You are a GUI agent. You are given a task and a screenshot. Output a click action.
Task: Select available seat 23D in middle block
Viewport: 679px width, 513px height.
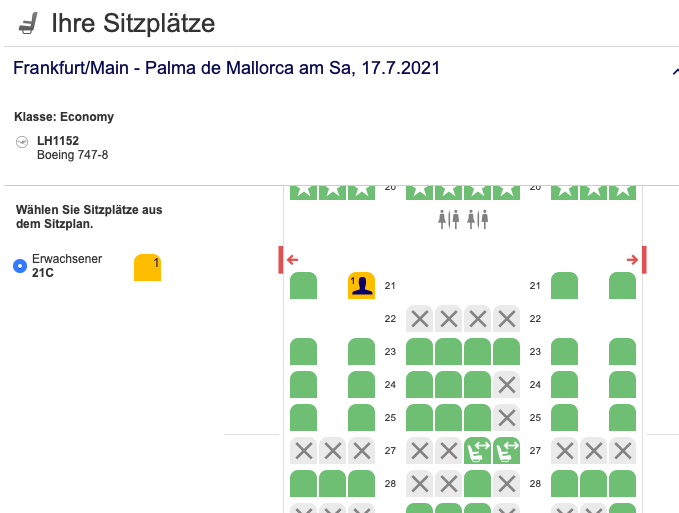click(x=420, y=352)
